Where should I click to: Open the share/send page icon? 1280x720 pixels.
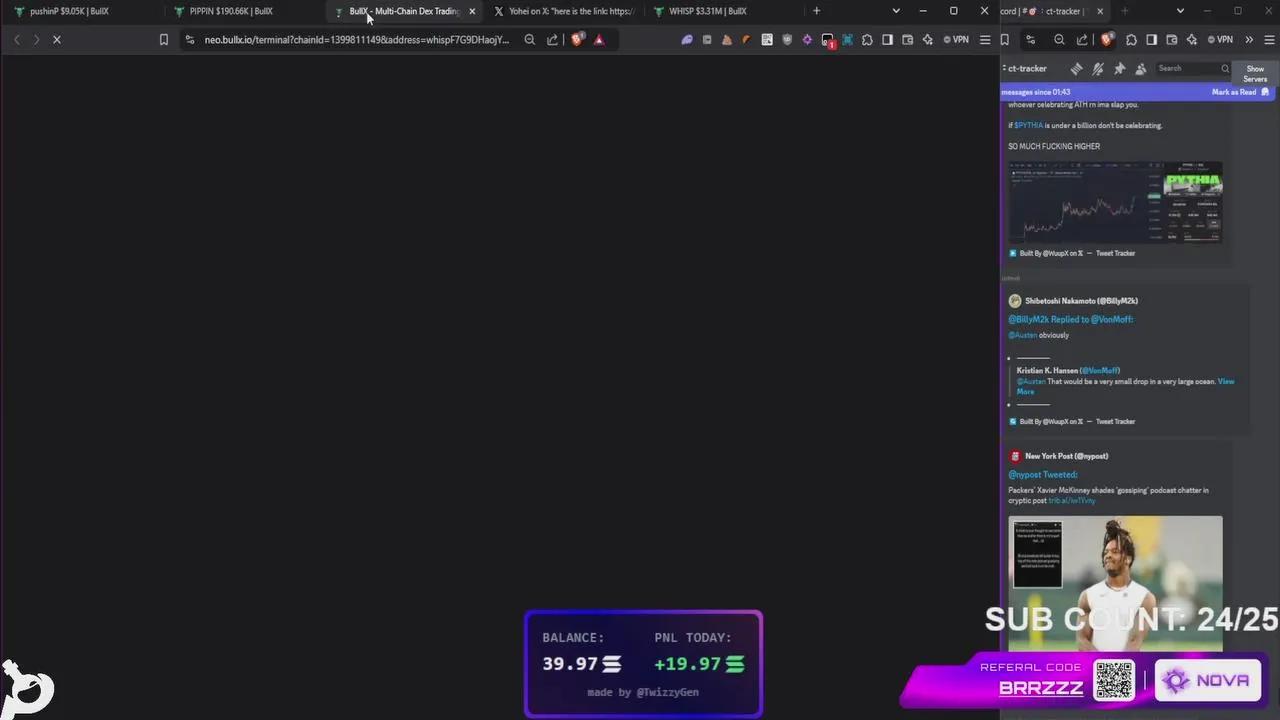pos(1082,40)
